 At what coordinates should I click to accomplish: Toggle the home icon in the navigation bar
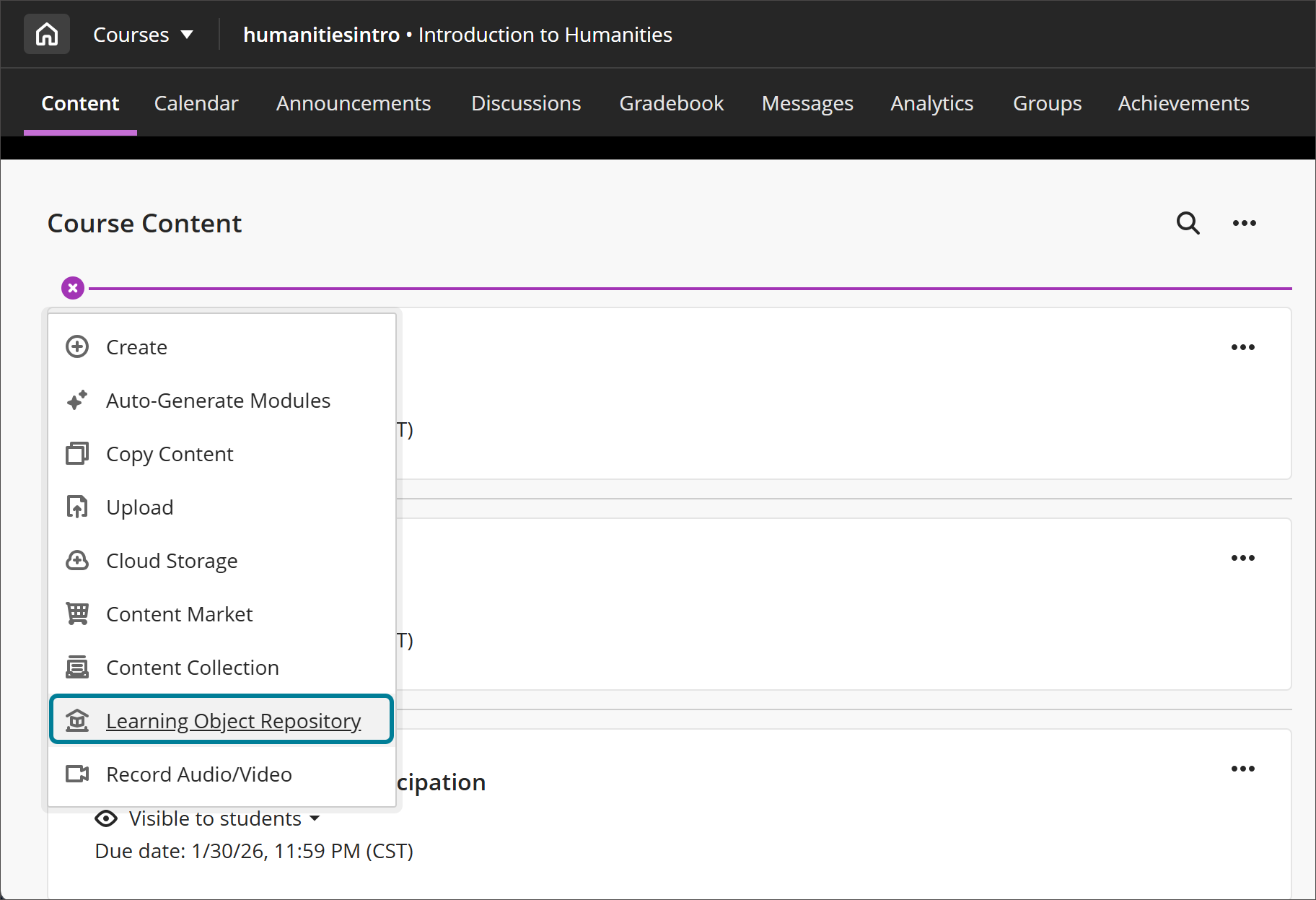click(x=46, y=33)
